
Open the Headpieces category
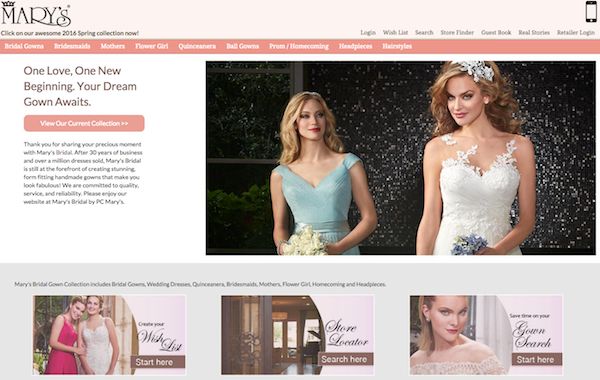tap(355, 46)
